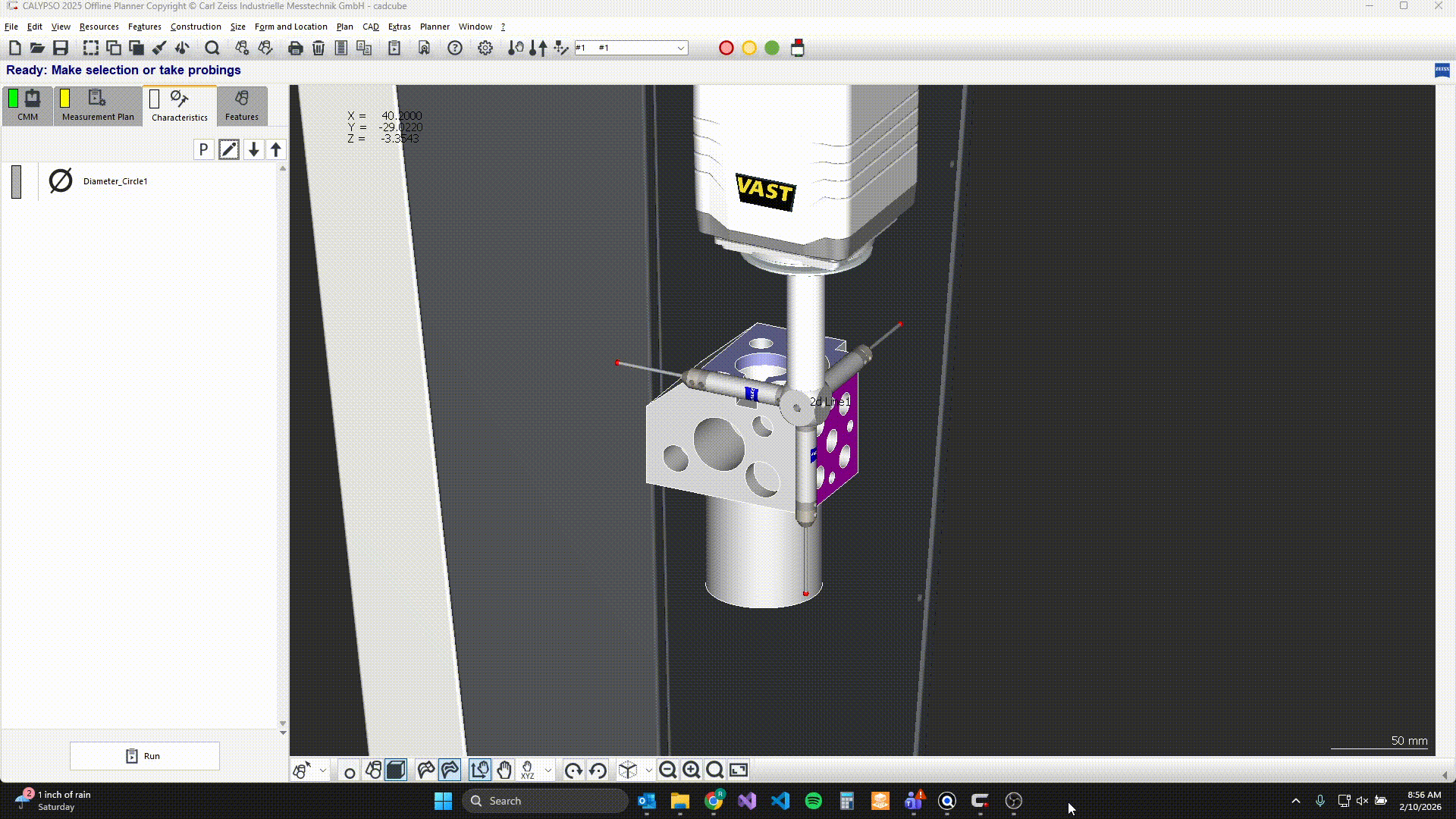
Task: Click the printer icon in the toolbar
Action: point(296,49)
